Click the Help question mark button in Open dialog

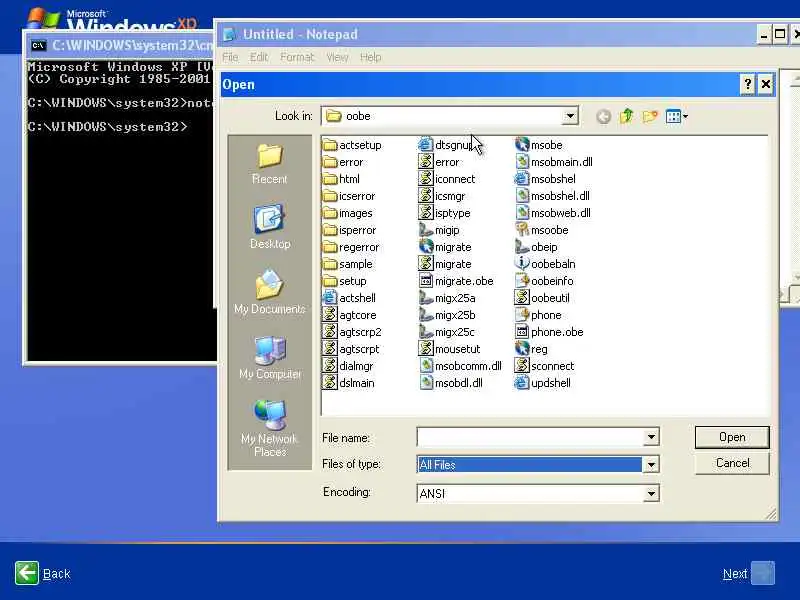coord(747,85)
